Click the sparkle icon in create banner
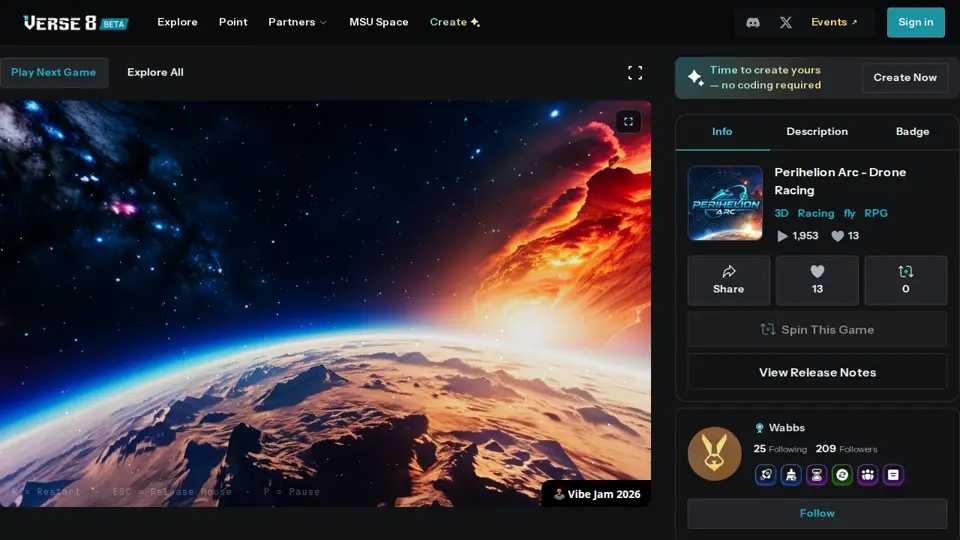Image resolution: width=960 pixels, height=540 pixels. pos(696,78)
